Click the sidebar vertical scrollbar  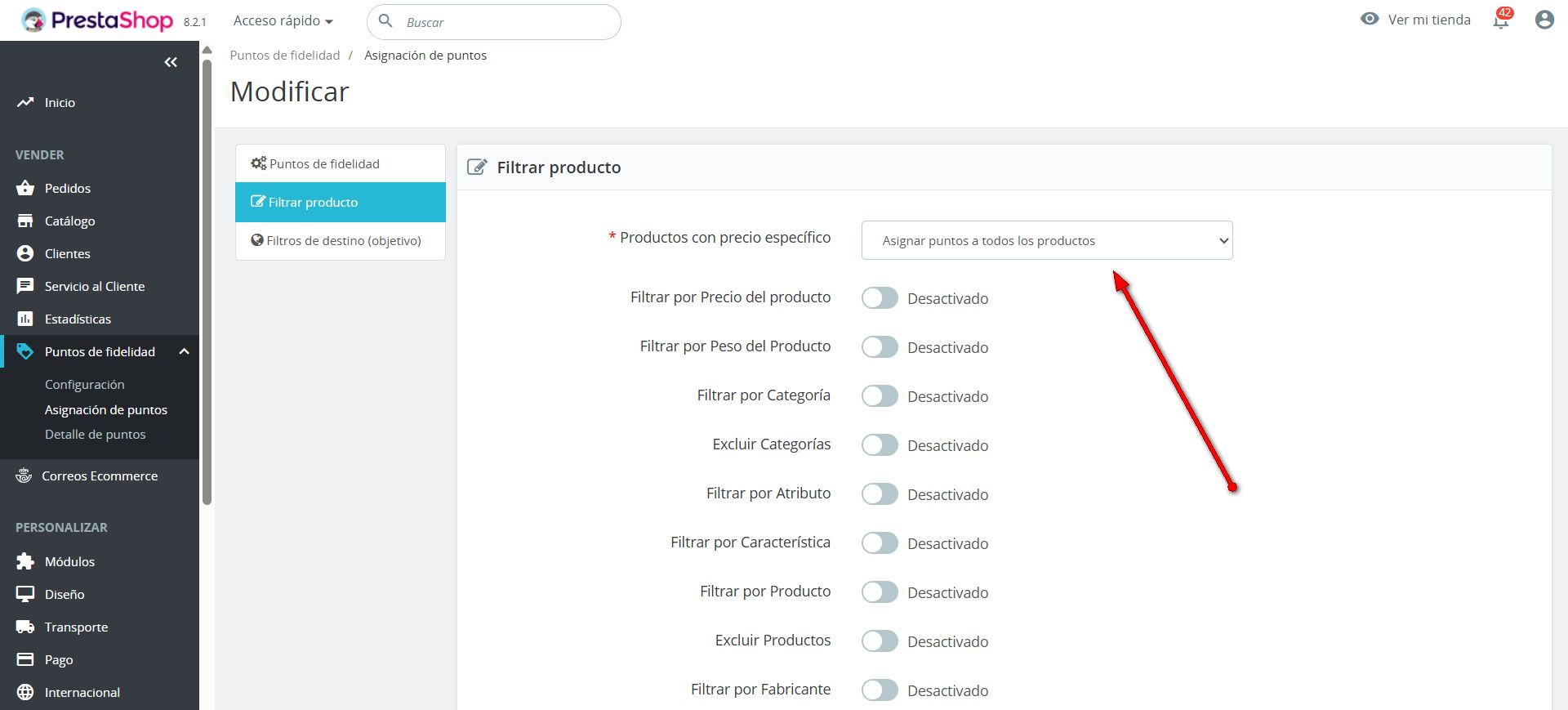(x=207, y=278)
